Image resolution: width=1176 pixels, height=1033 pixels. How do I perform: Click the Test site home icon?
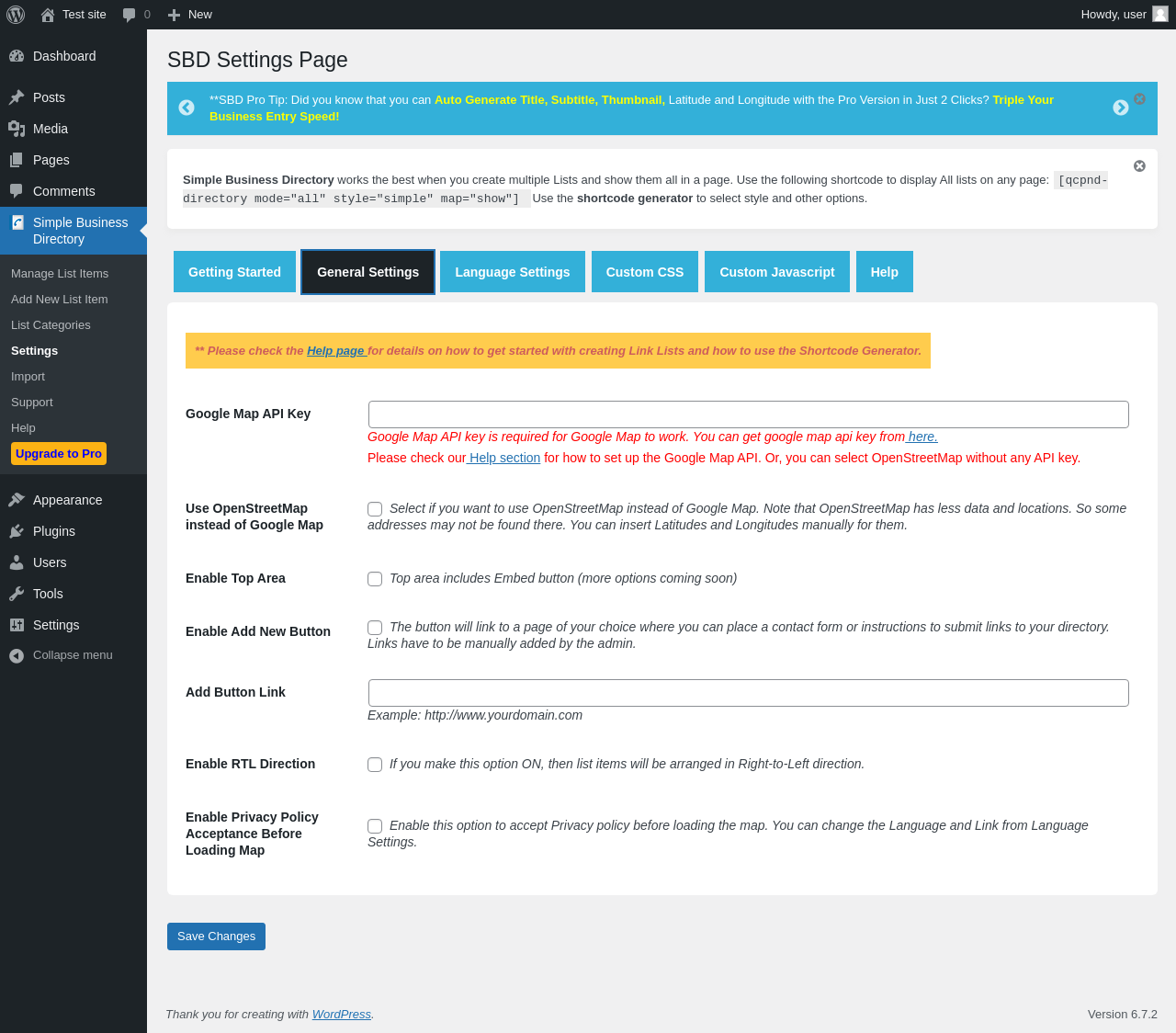[48, 15]
